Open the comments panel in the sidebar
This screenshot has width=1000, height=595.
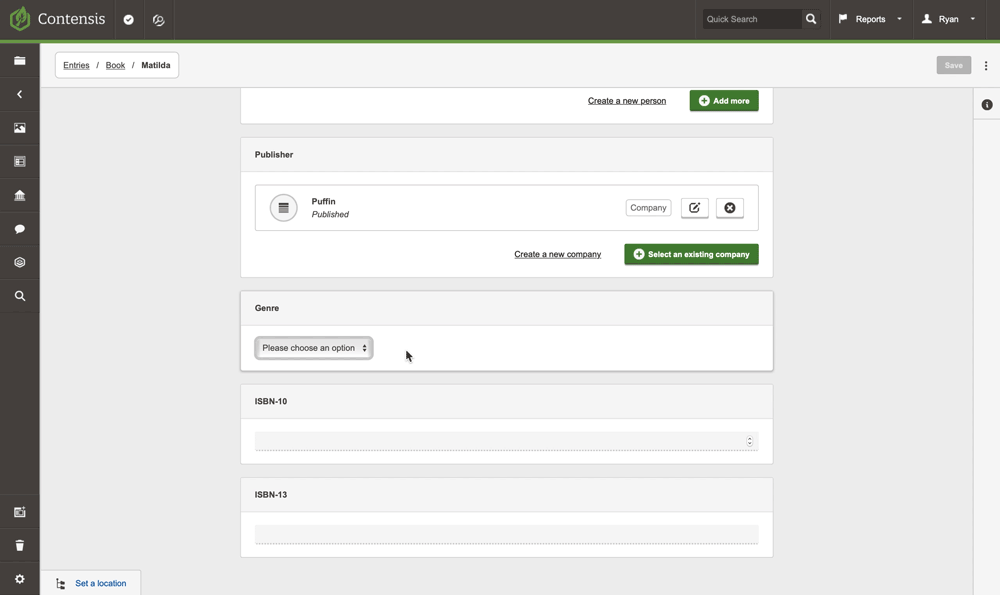click(x=19, y=228)
